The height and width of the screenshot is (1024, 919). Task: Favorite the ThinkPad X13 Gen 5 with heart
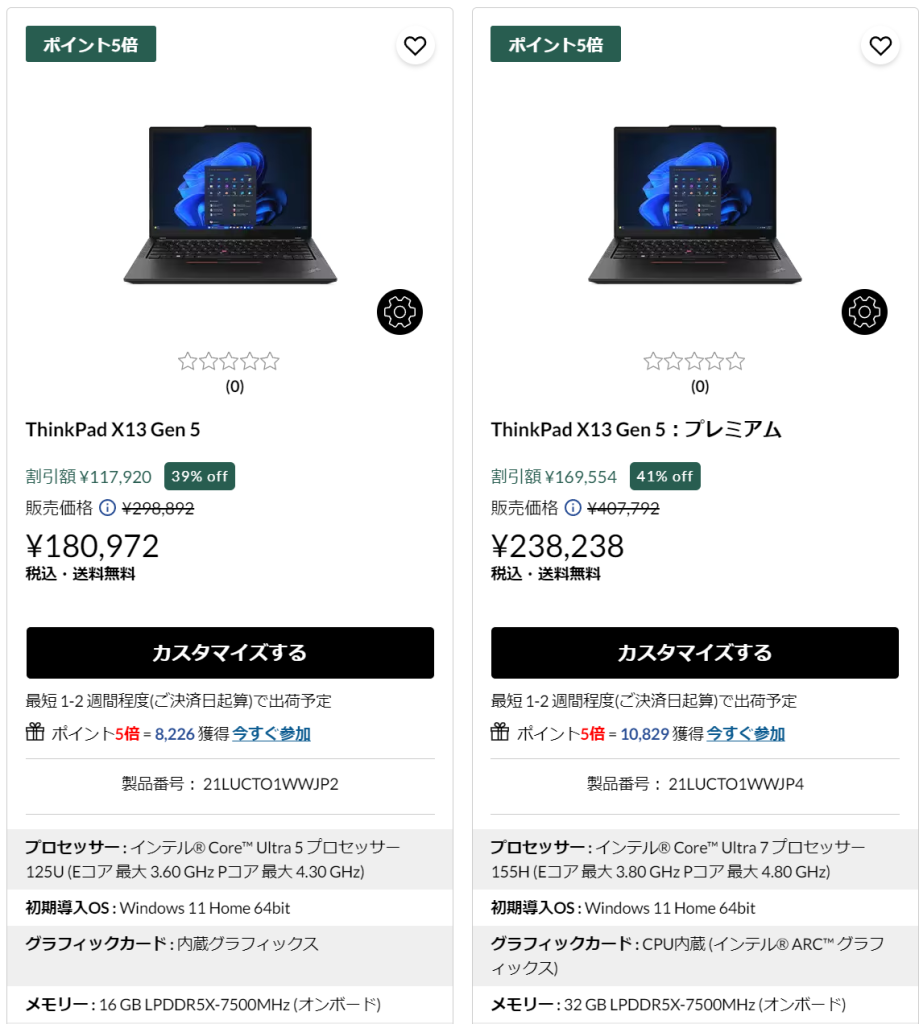[415, 46]
